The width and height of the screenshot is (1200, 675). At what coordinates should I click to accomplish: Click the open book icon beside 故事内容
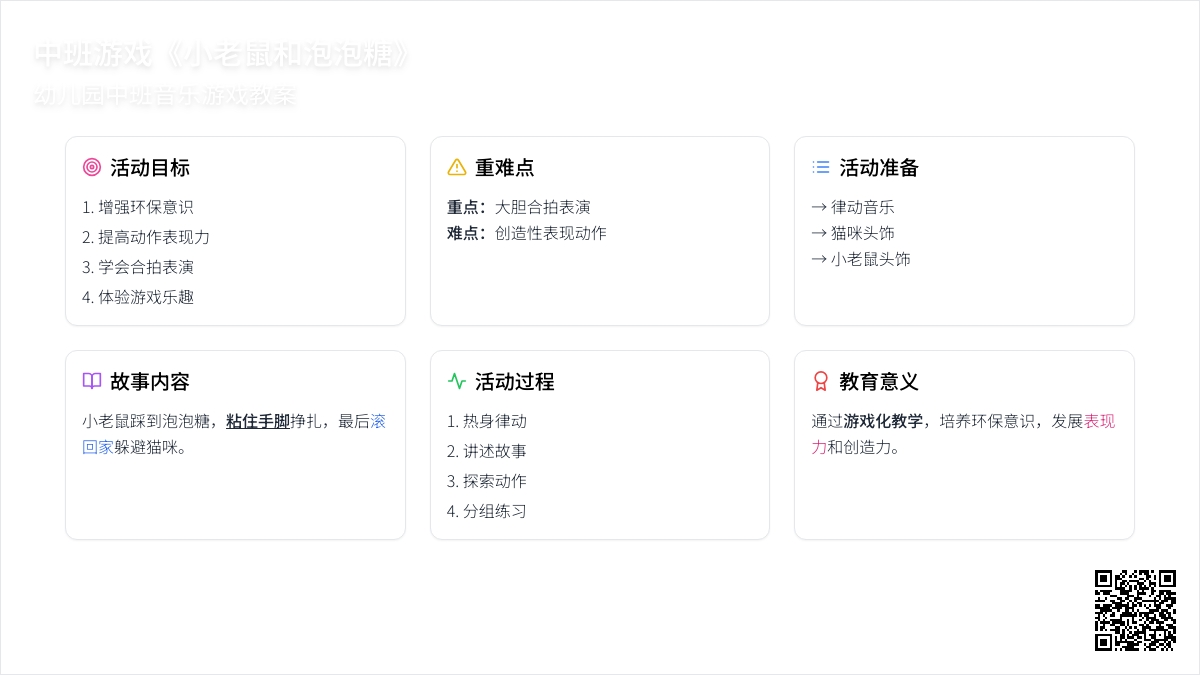click(92, 382)
